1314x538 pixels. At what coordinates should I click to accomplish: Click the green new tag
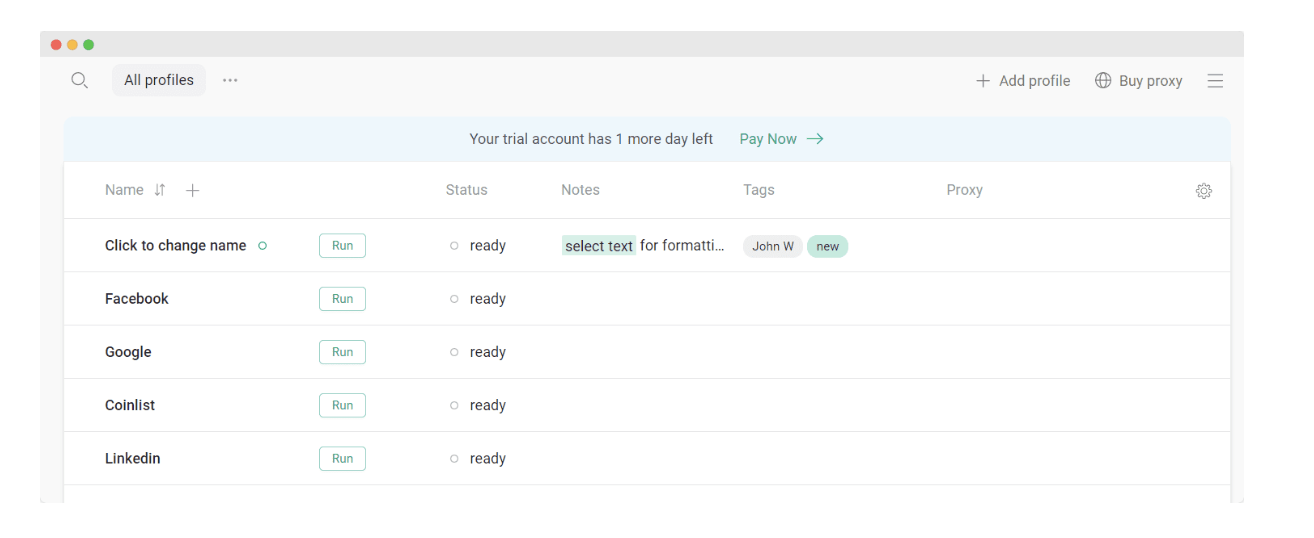click(x=828, y=246)
